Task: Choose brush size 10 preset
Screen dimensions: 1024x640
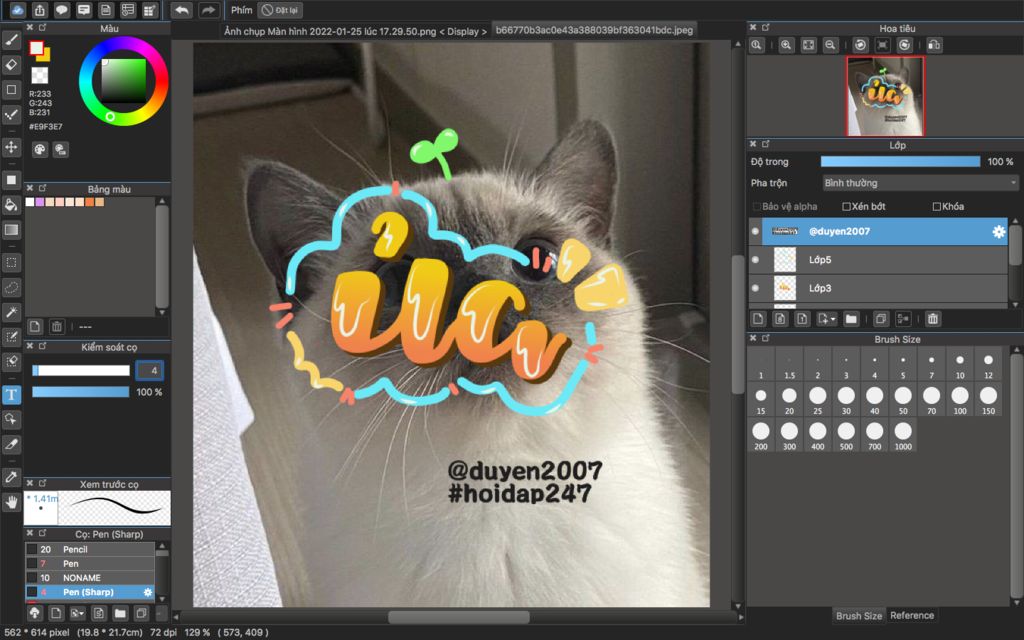Action: coord(960,366)
